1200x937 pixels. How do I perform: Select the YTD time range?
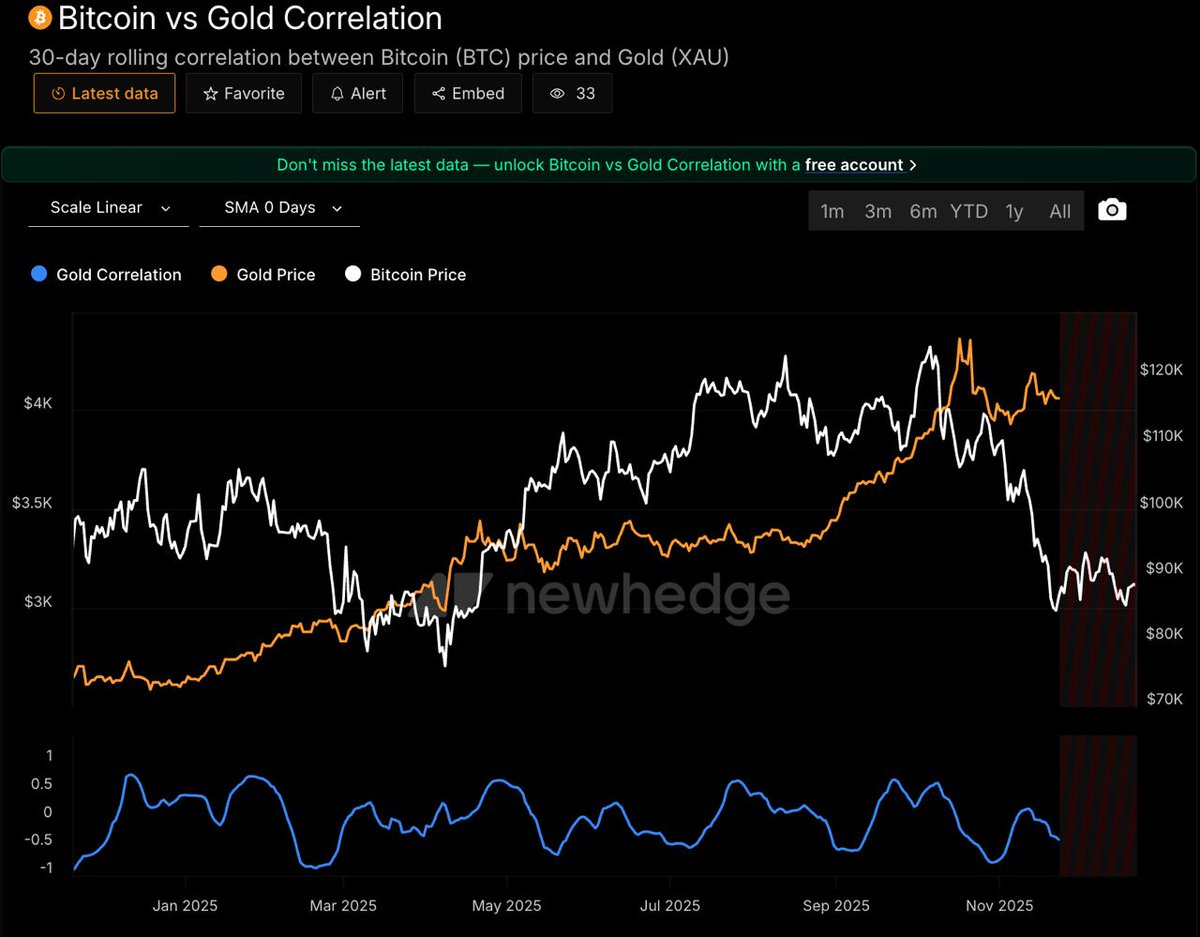click(969, 211)
